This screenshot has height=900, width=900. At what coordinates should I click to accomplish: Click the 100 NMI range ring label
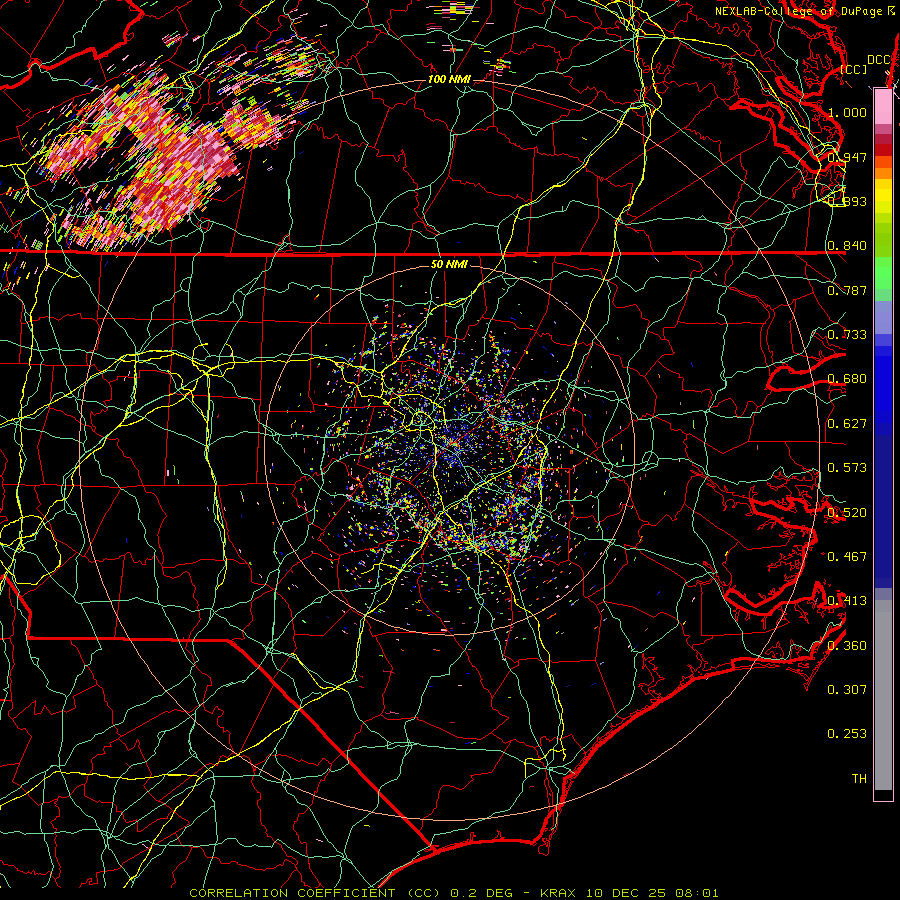point(449,79)
